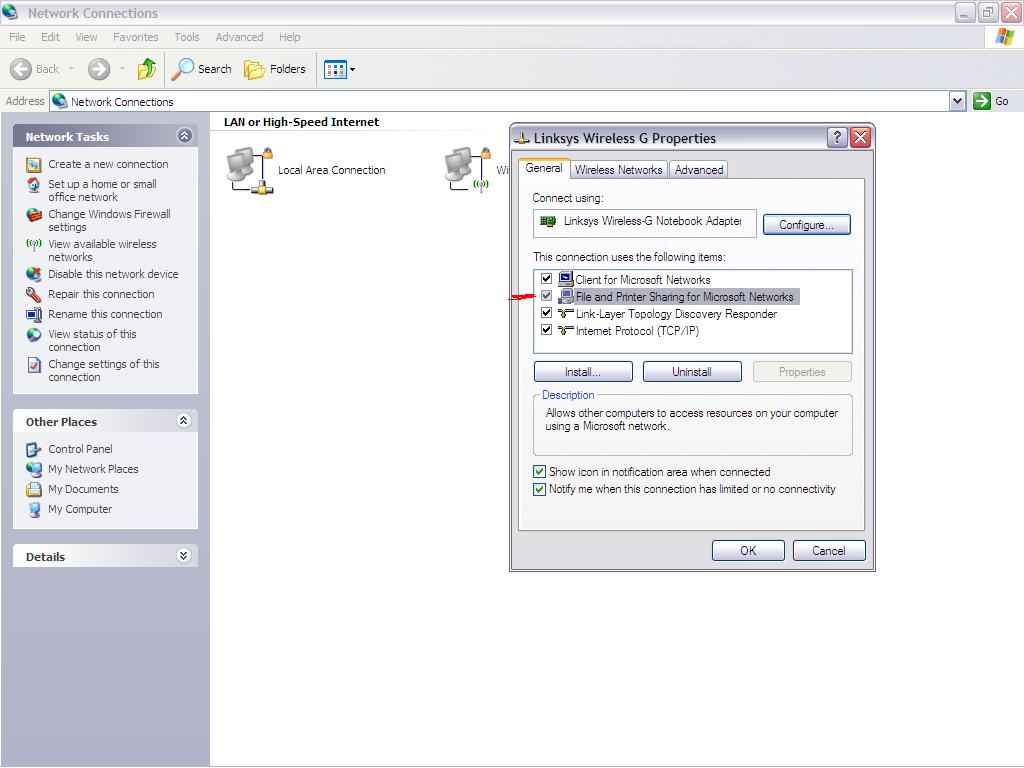Click View available wireless networks icon
The height and width of the screenshot is (768, 1024).
click(34, 245)
